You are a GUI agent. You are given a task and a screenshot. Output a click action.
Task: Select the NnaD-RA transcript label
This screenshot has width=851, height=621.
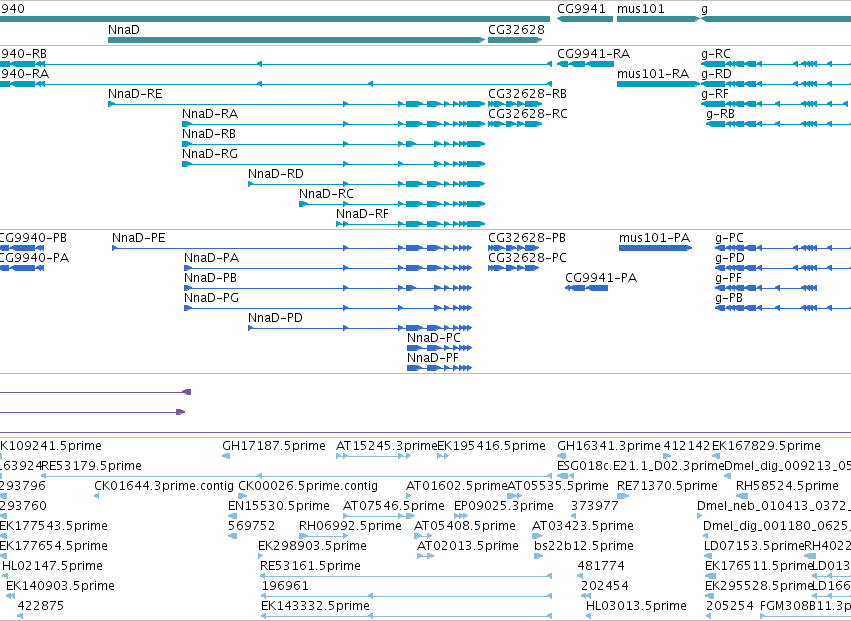(210, 113)
